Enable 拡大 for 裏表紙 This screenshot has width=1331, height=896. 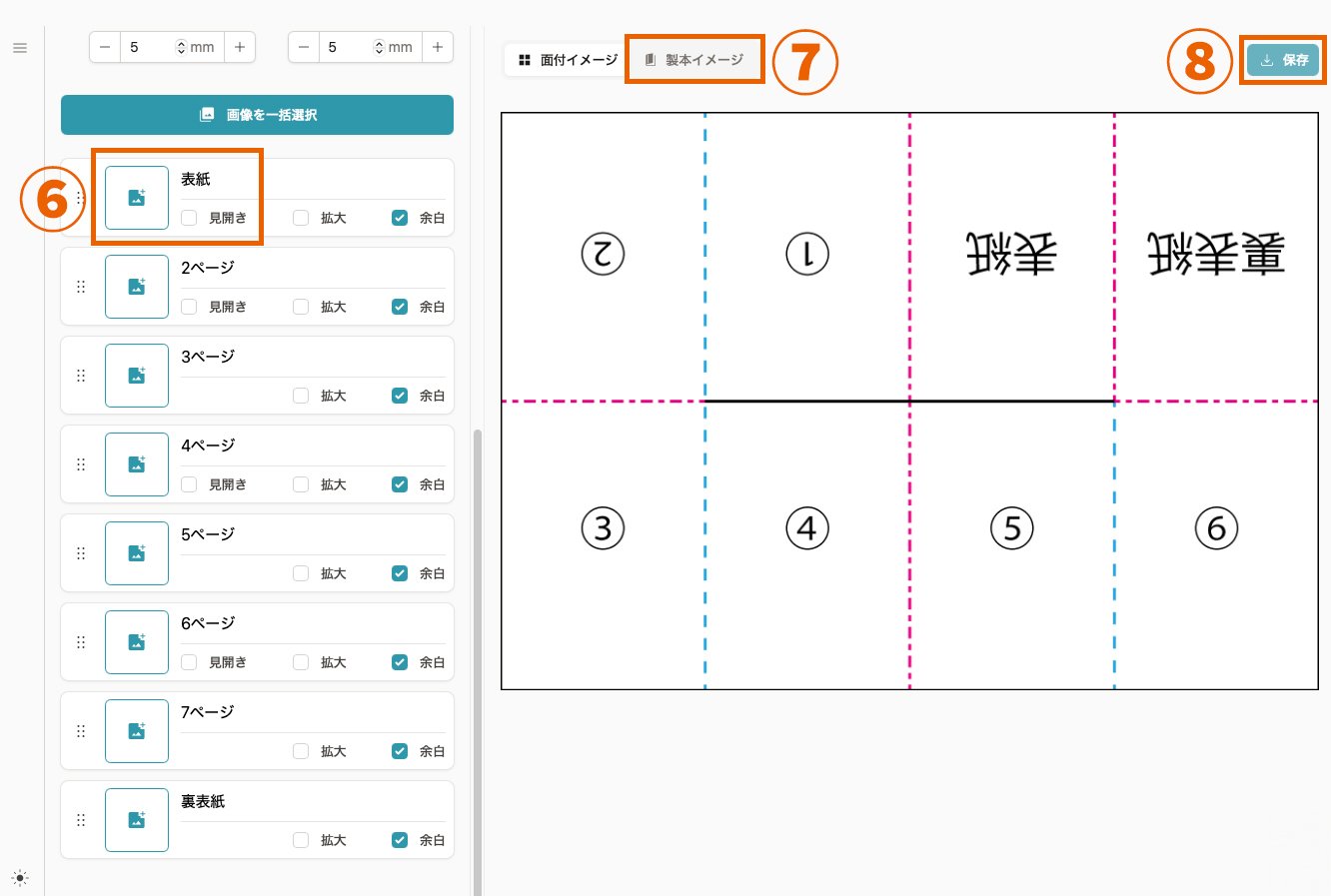(x=301, y=840)
